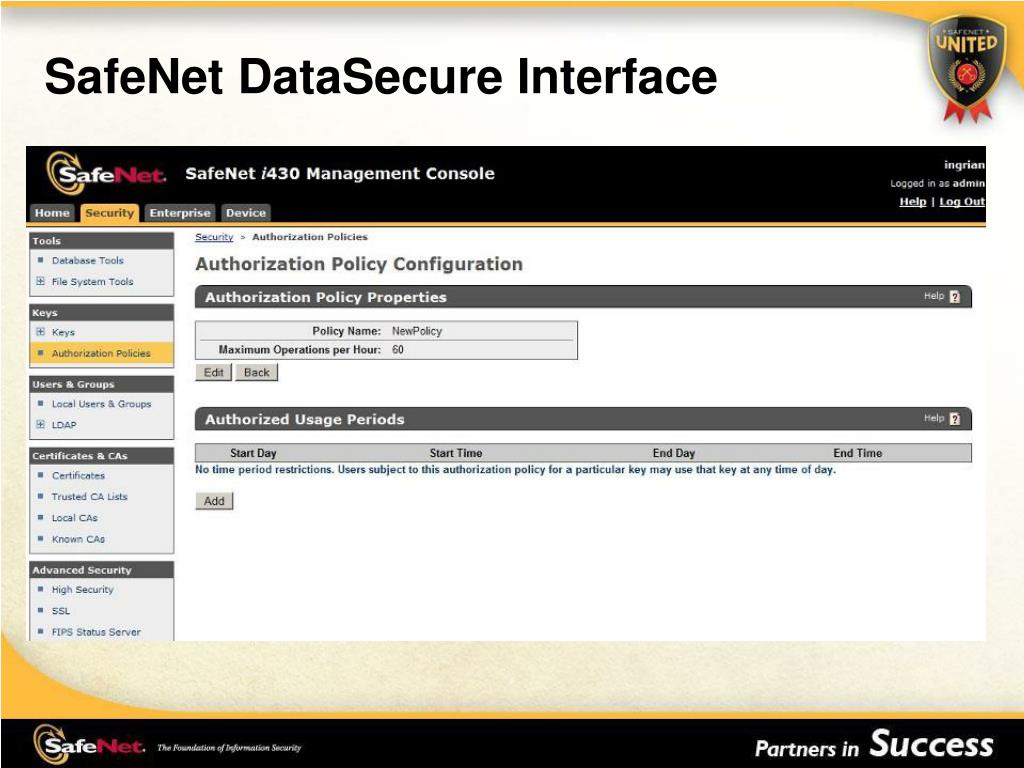This screenshot has width=1024, height=768.
Task: Click the Start Time column header
Action: click(456, 453)
